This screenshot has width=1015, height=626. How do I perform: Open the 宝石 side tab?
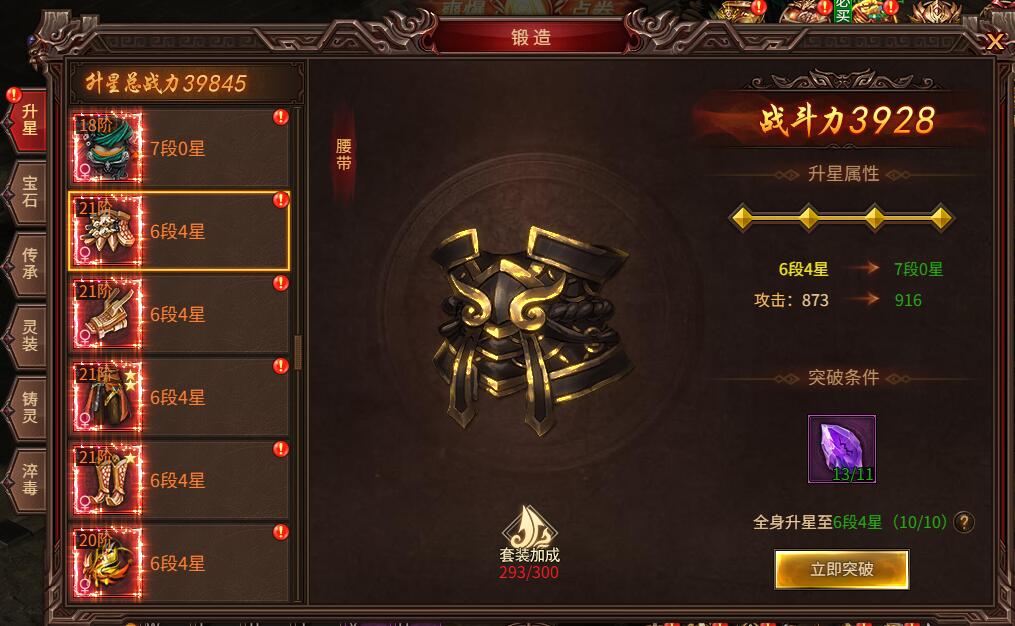pyautogui.click(x=29, y=192)
